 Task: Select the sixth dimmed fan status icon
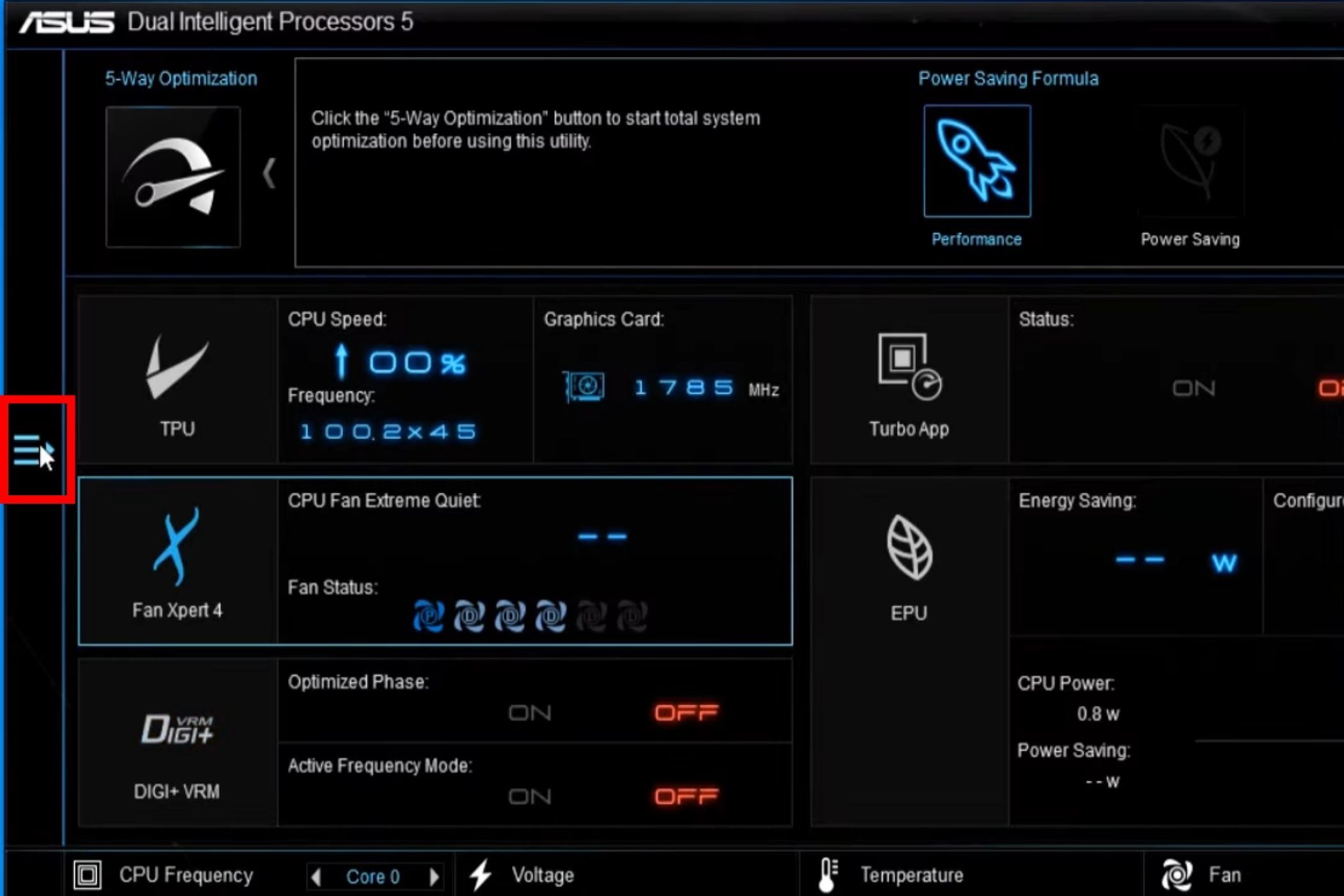pyautogui.click(x=632, y=616)
